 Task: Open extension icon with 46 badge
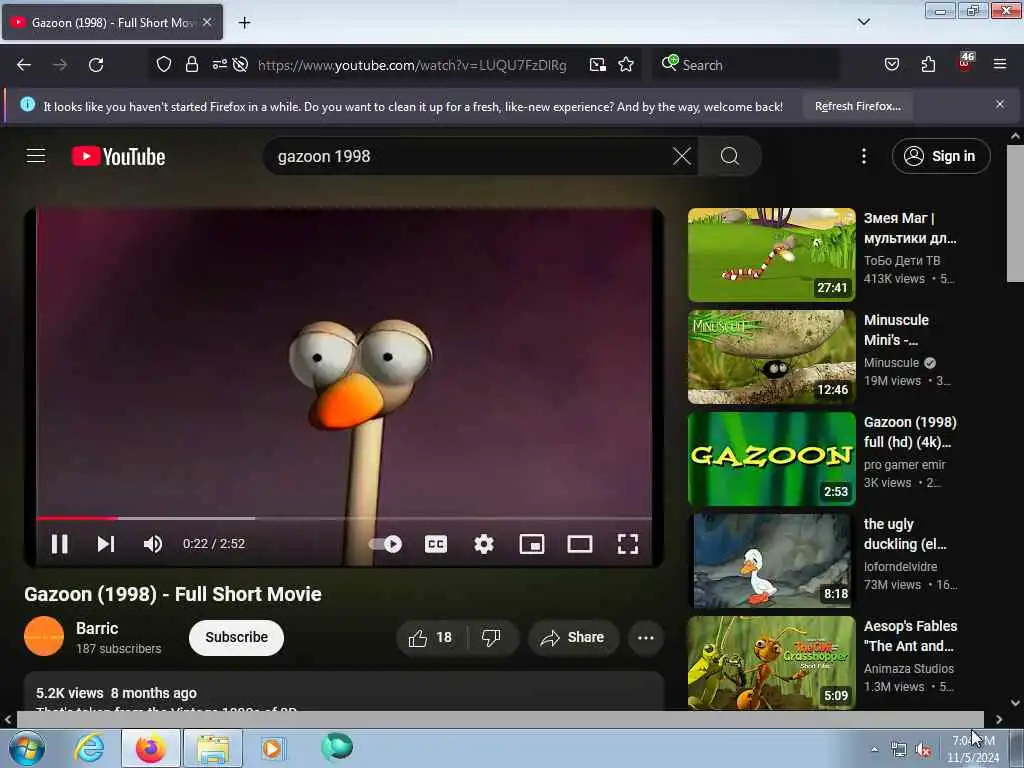(965, 63)
